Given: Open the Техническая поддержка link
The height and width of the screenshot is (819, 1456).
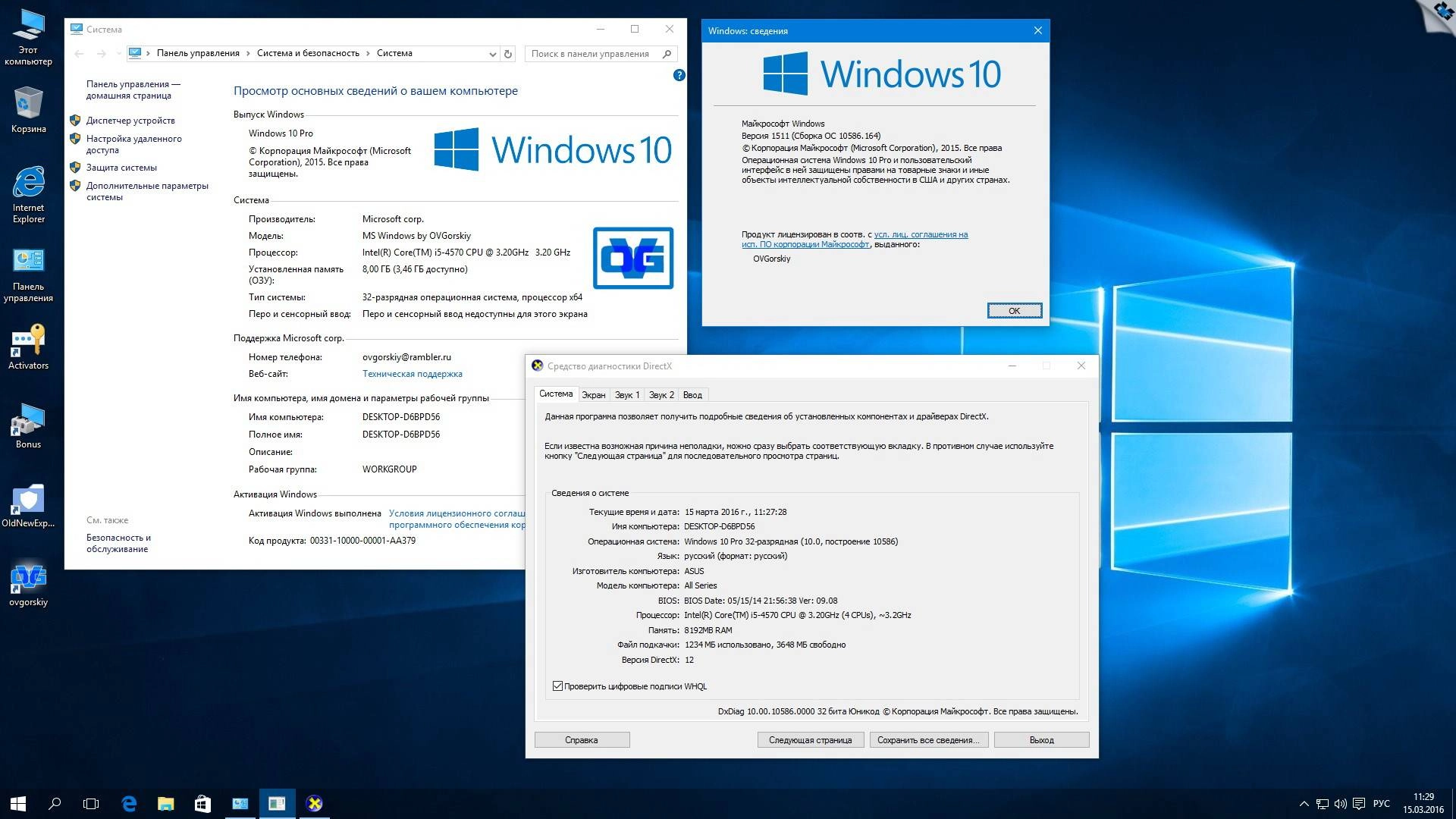Looking at the screenshot, I should (x=412, y=374).
